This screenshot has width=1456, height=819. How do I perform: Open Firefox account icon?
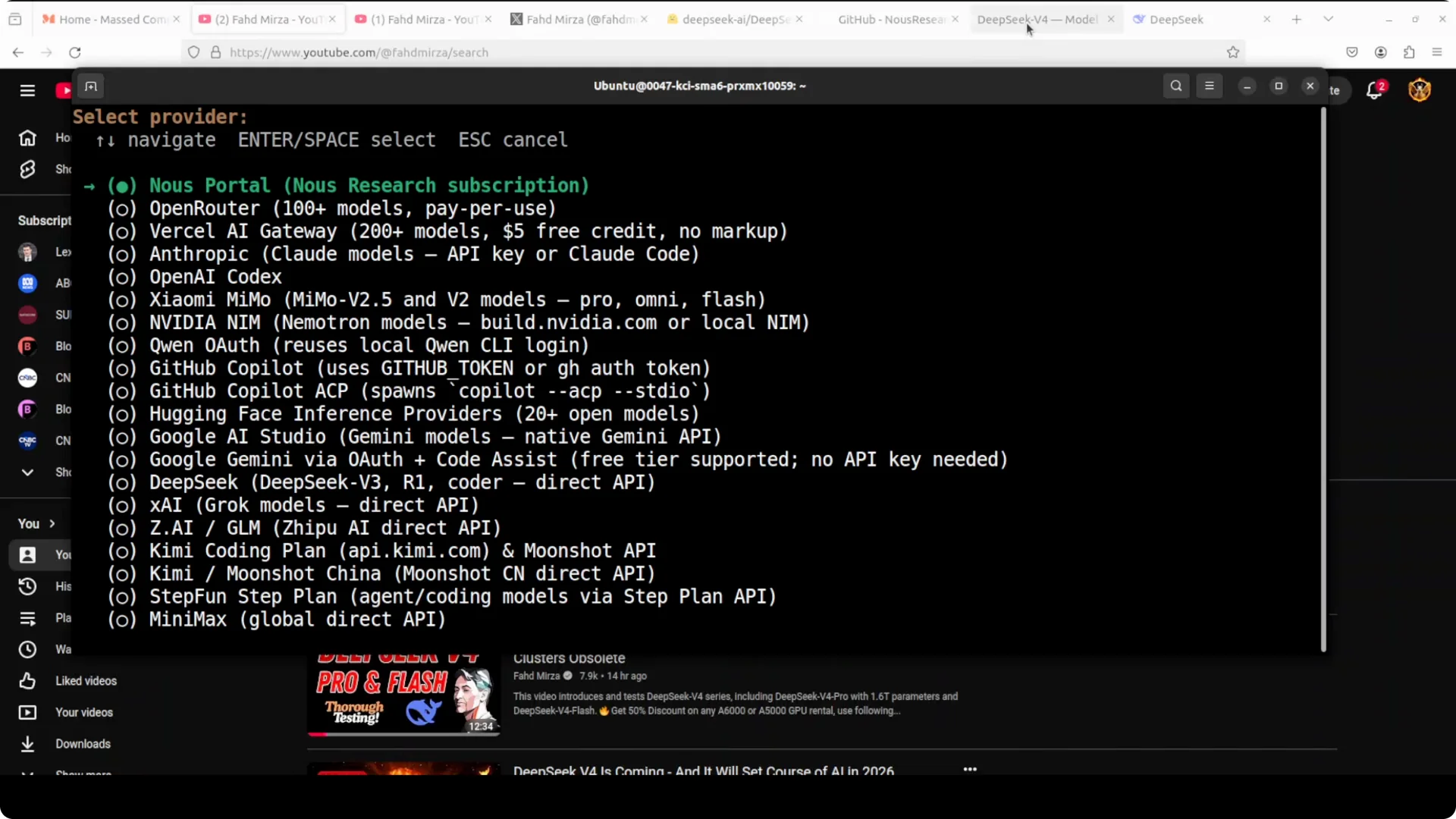(1381, 52)
